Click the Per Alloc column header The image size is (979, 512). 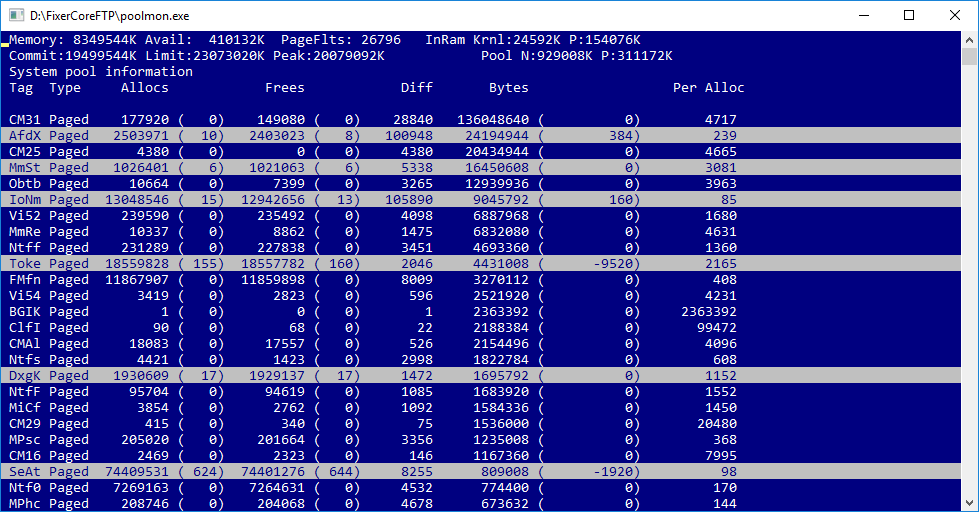pos(709,87)
